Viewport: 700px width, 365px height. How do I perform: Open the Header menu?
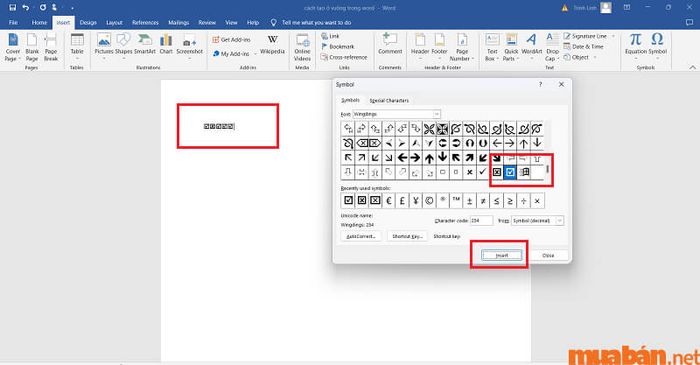pyautogui.click(x=420, y=46)
